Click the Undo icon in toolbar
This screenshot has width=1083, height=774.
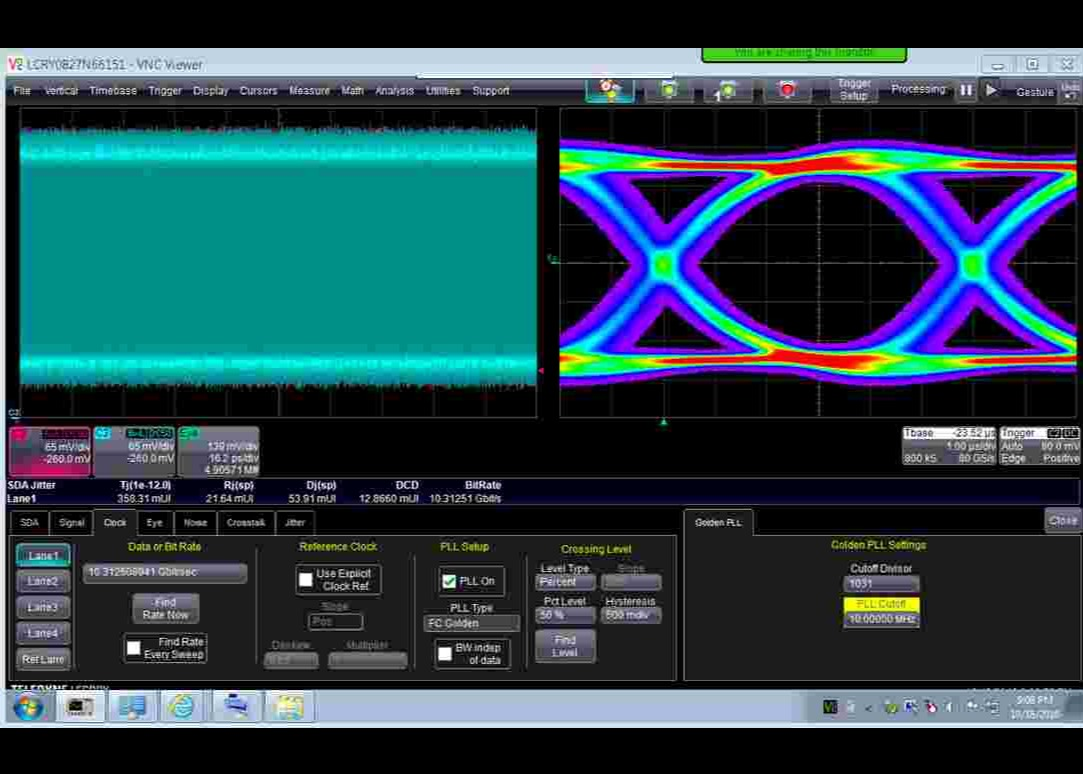pos(1070,90)
